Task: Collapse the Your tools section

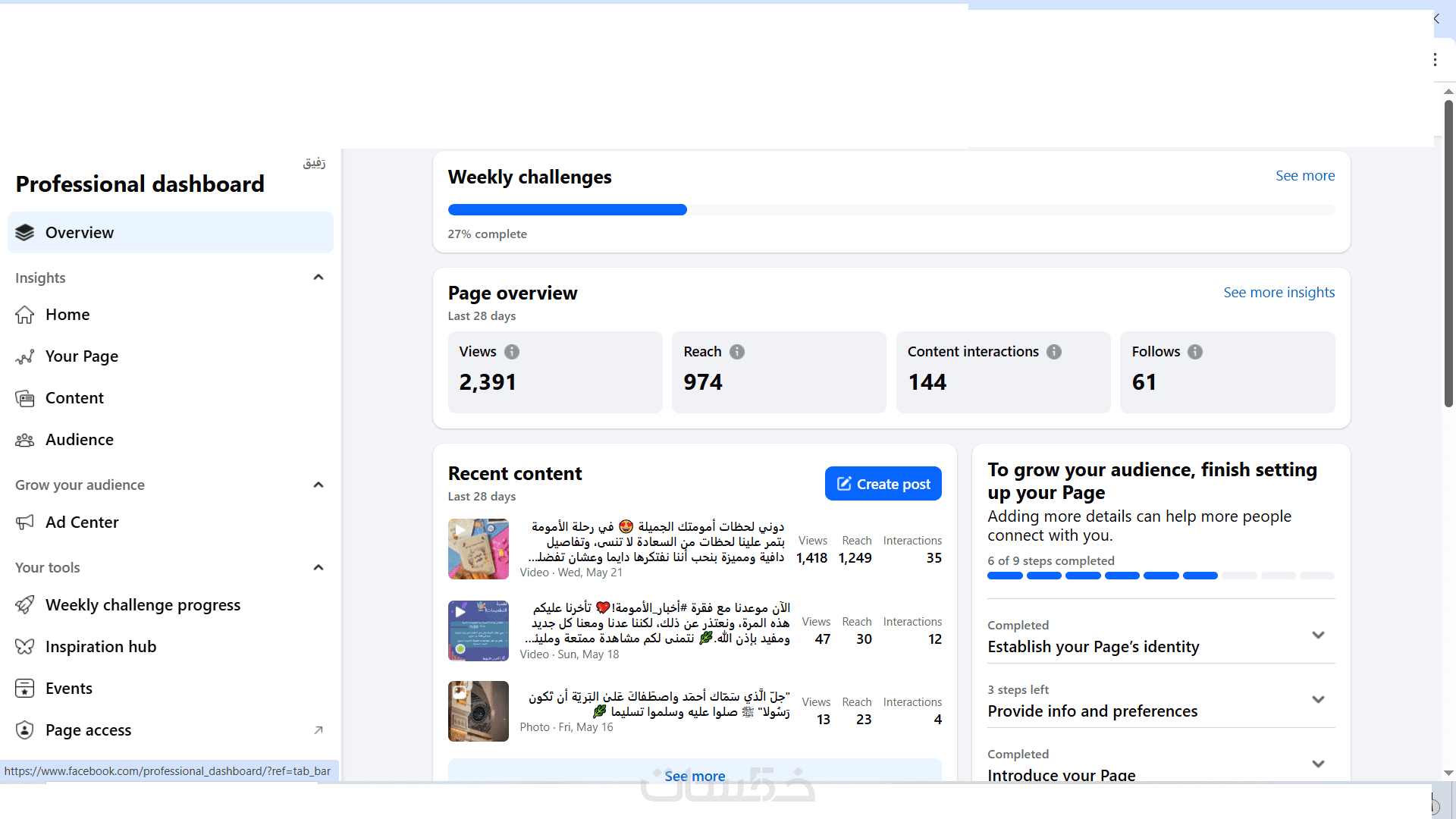Action: point(318,568)
